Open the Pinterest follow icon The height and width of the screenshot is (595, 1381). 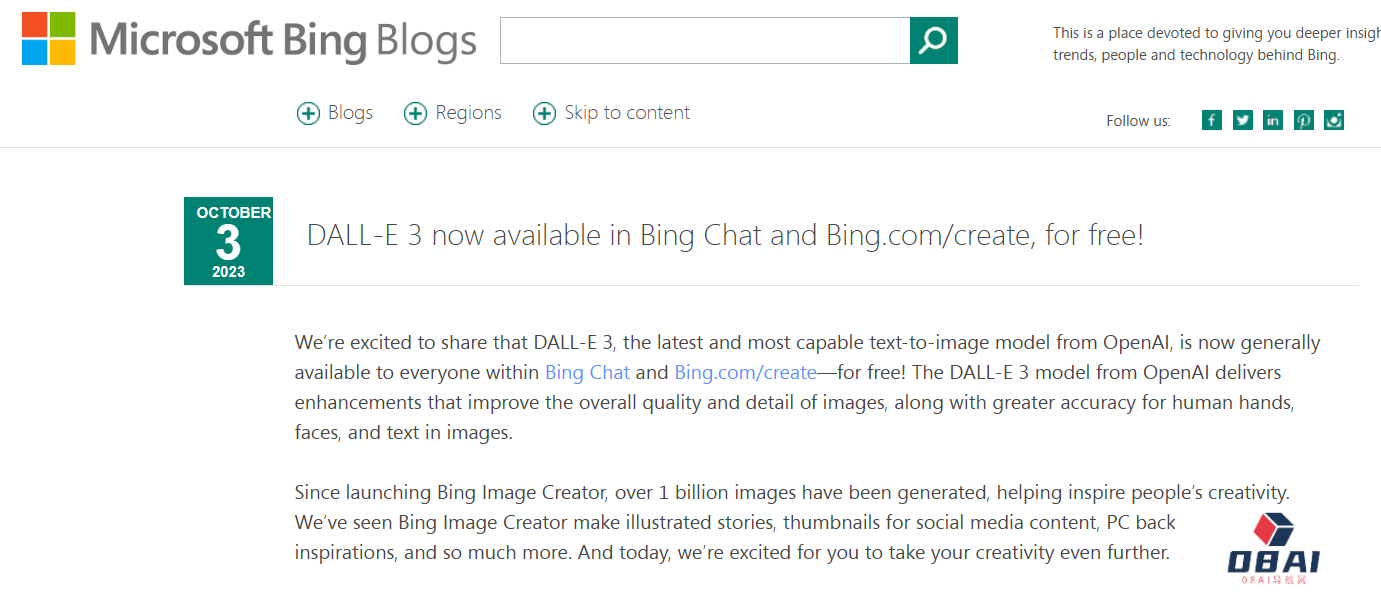coord(1303,120)
